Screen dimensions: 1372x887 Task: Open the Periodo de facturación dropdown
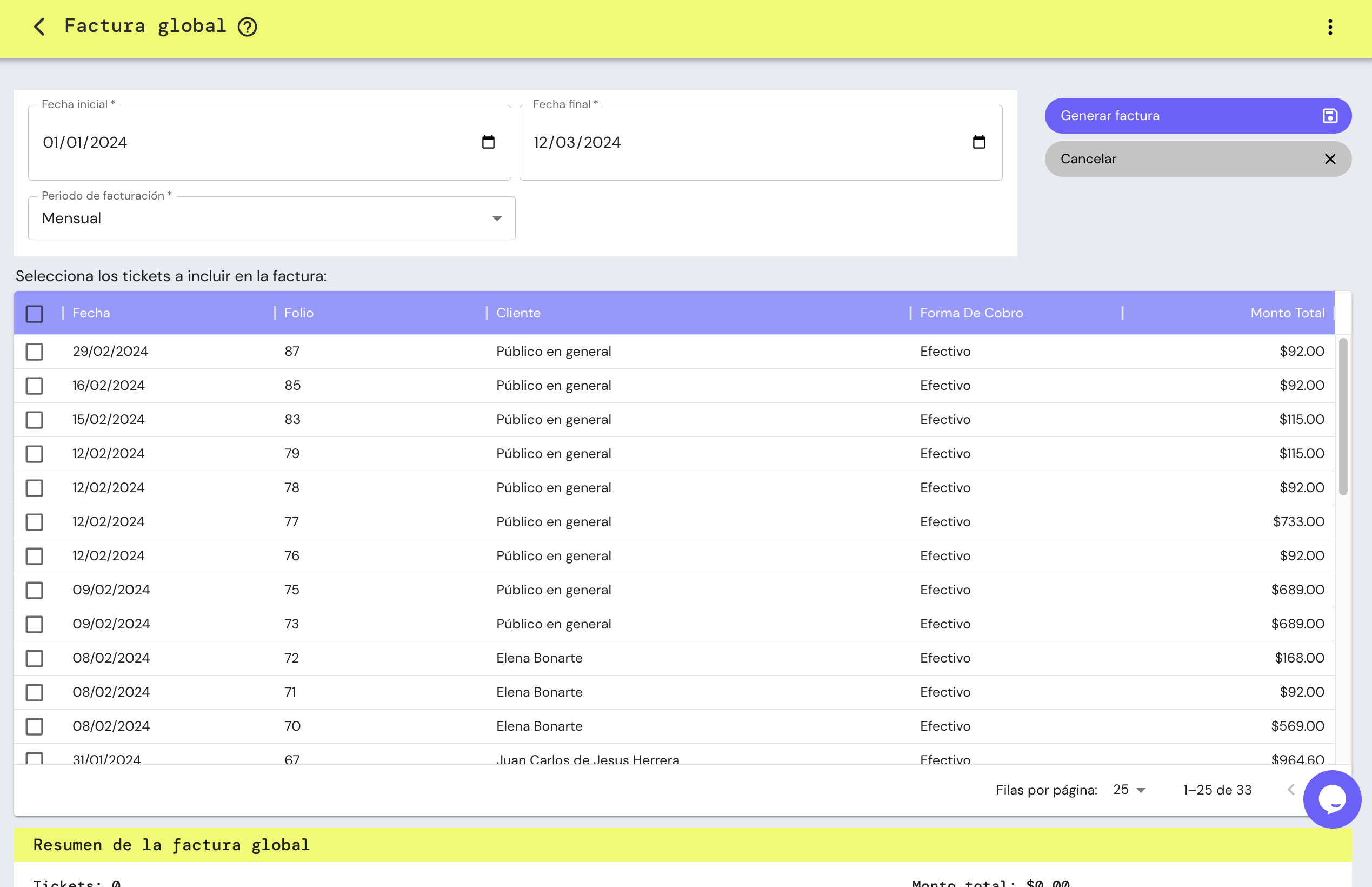point(497,218)
